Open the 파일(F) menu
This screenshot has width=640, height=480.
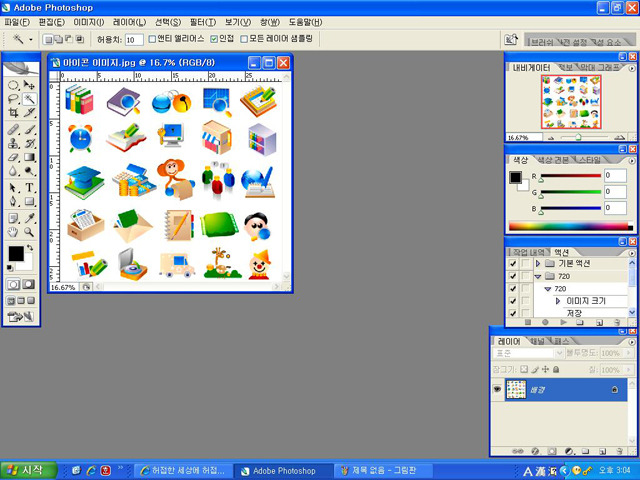point(17,22)
